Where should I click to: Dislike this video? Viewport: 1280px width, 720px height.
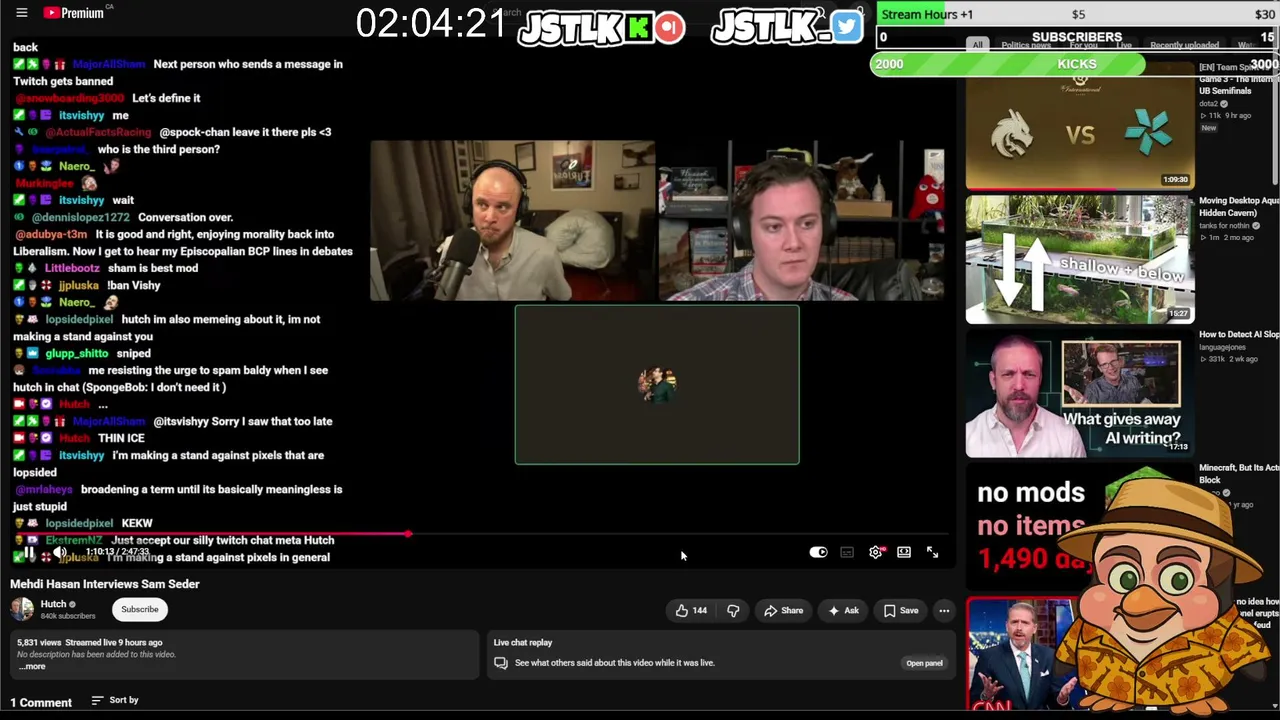733,610
